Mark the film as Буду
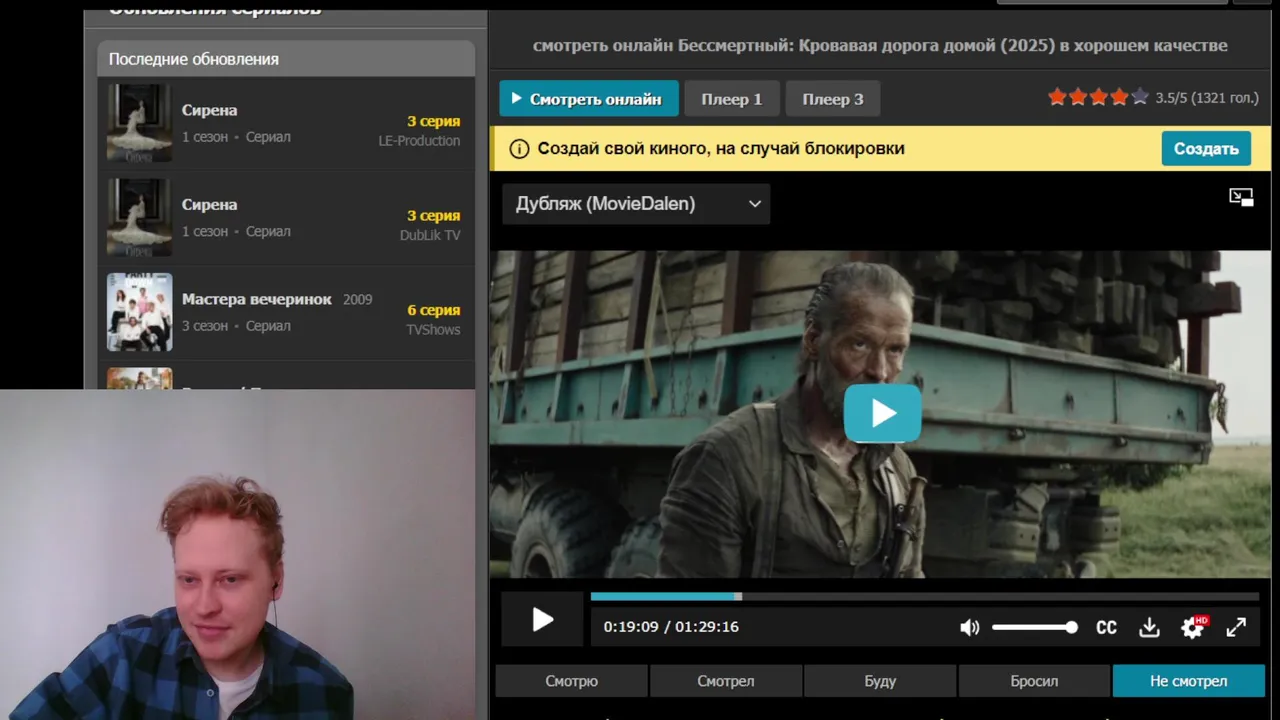Image resolution: width=1280 pixels, height=720 pixels. coord(880,681)
